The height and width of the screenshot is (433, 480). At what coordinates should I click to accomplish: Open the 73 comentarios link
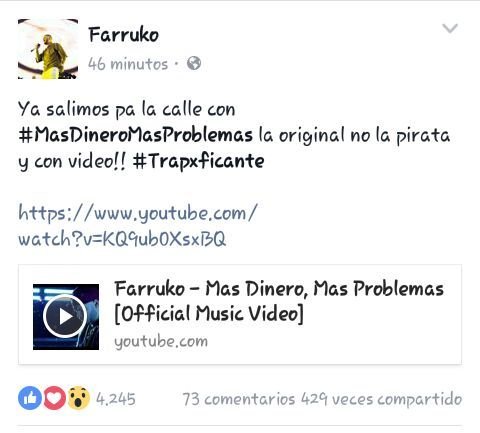pyautogui.click(x=239, y=399)
